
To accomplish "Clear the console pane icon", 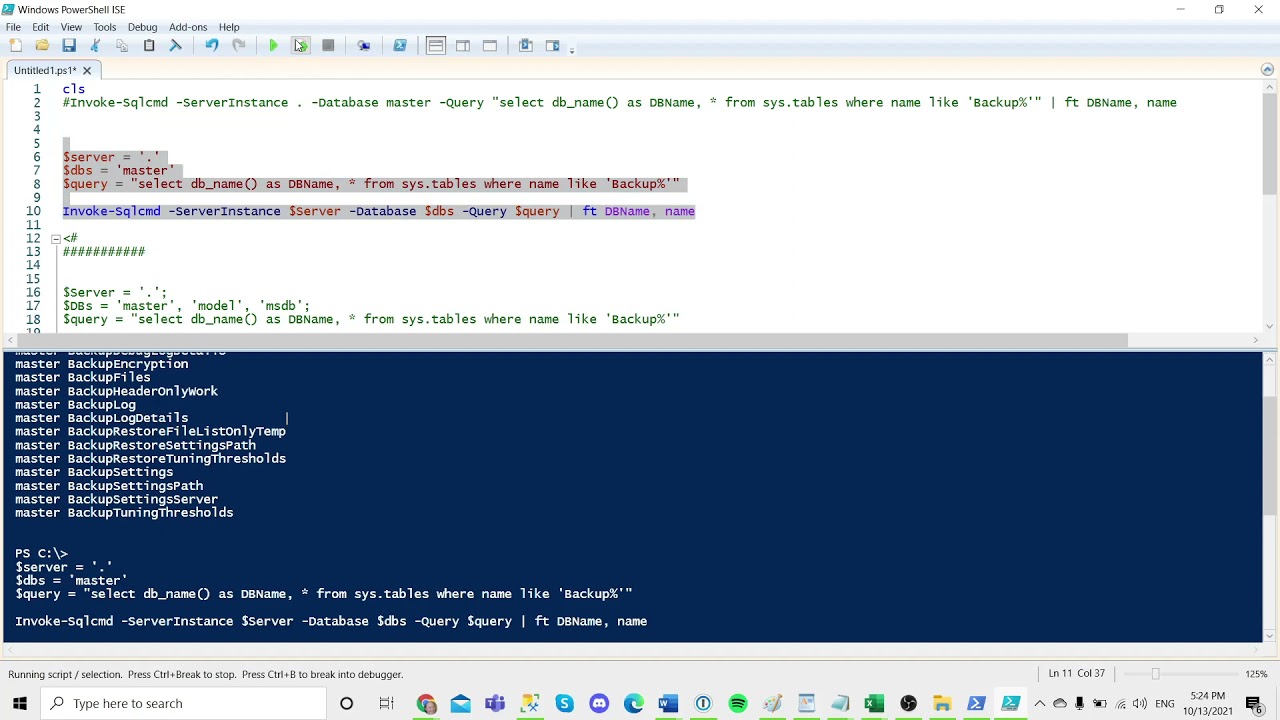I will pyautogui.click(x=176, y=46).
